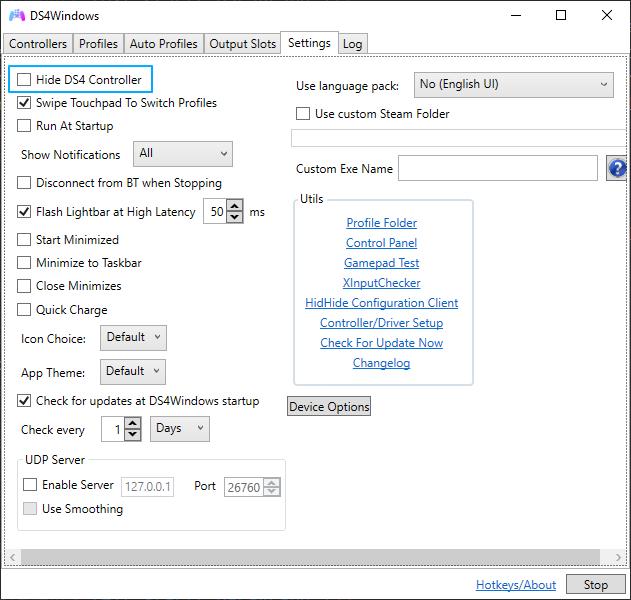
Task: Open the Show Notifications dropdown
Action: click(183, 154)
